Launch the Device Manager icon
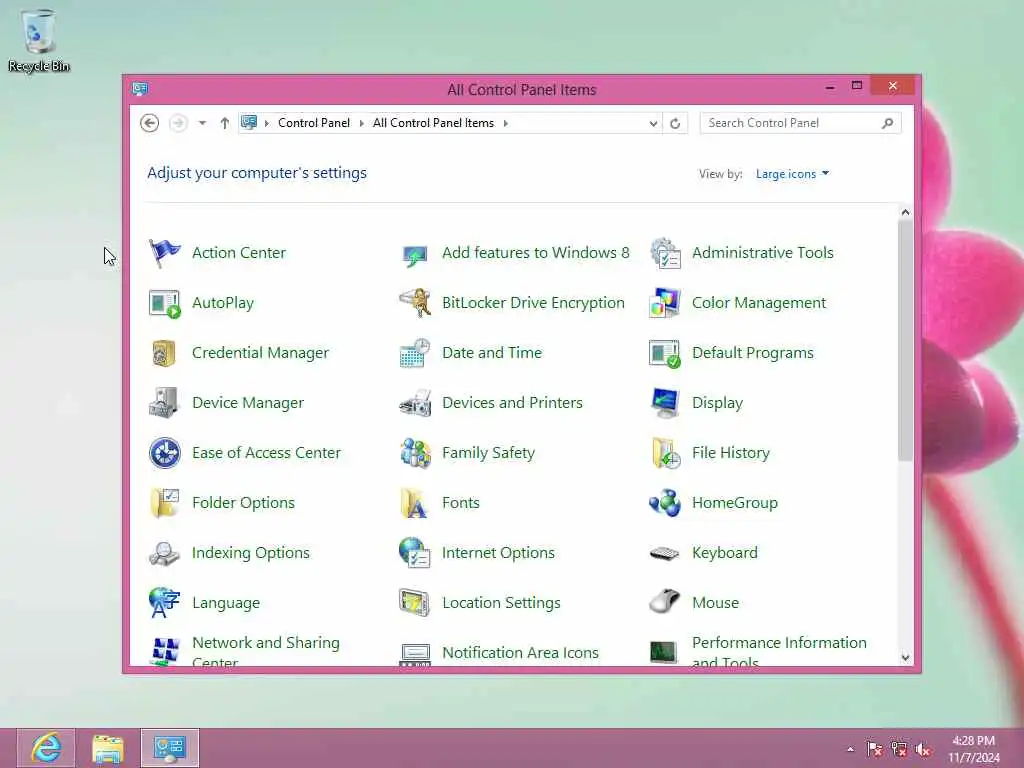 coord(164,403)
